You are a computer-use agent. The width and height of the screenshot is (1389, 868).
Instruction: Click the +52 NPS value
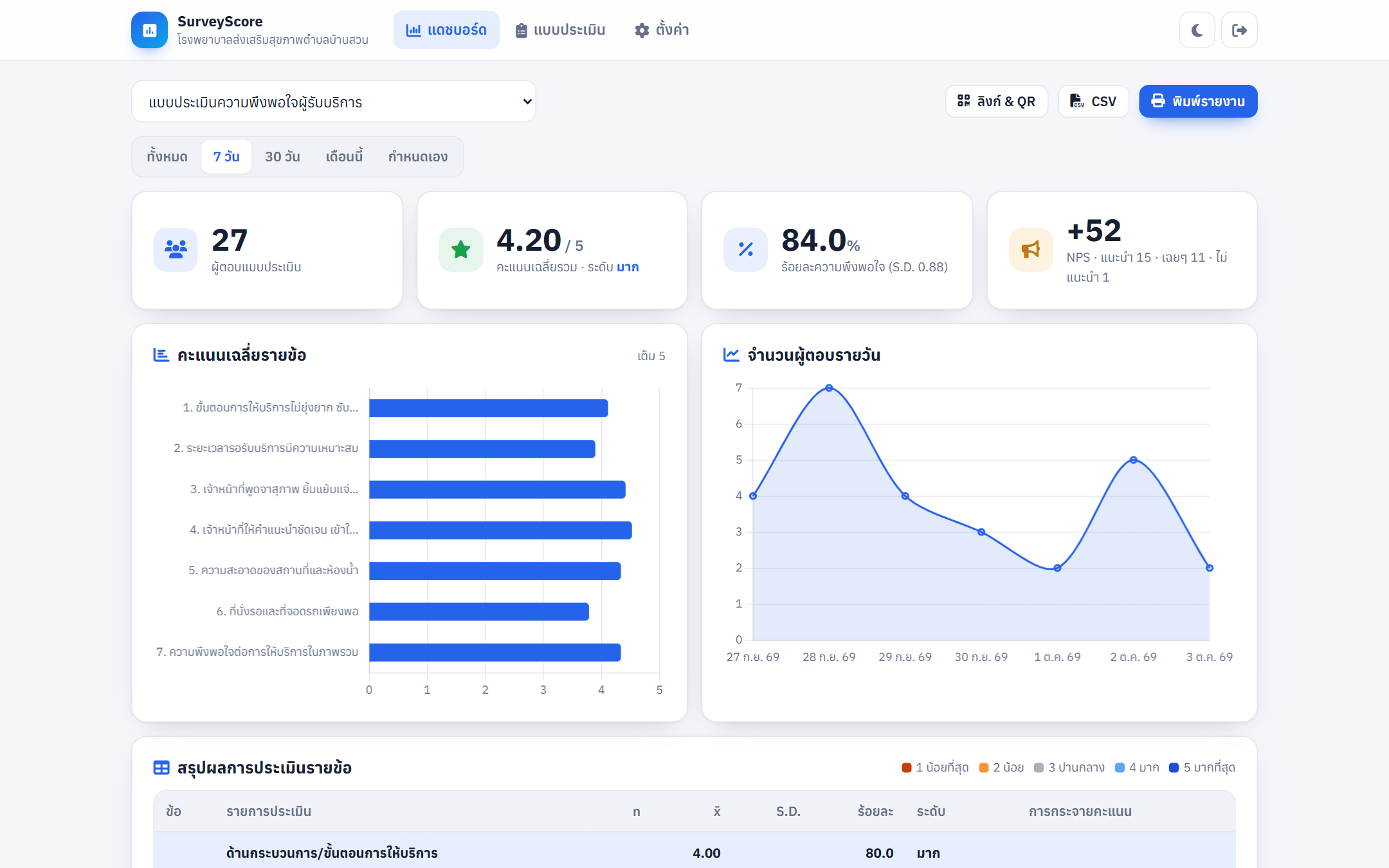(x=1094, y=230)
